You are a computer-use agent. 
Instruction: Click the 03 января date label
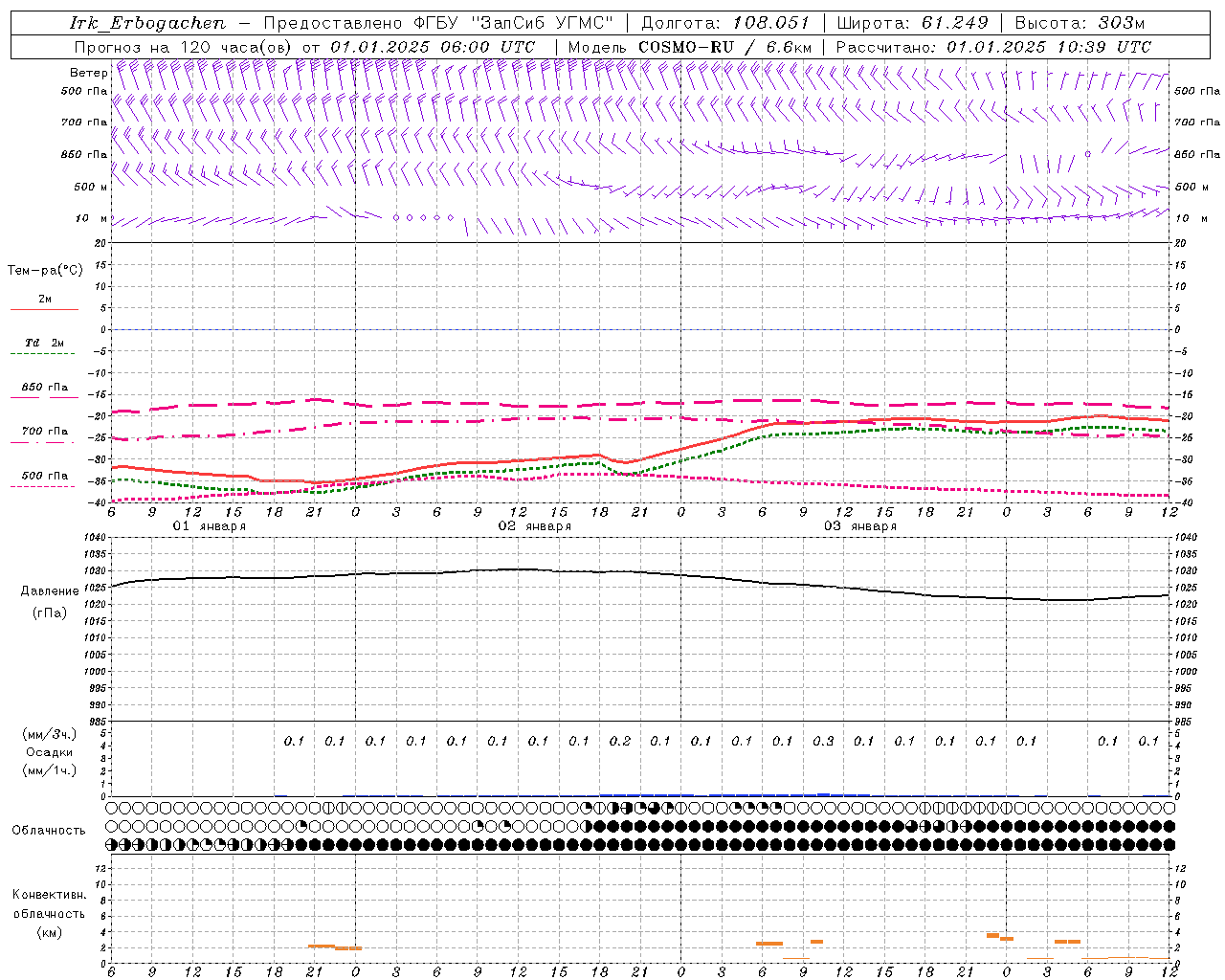(859, 526)
